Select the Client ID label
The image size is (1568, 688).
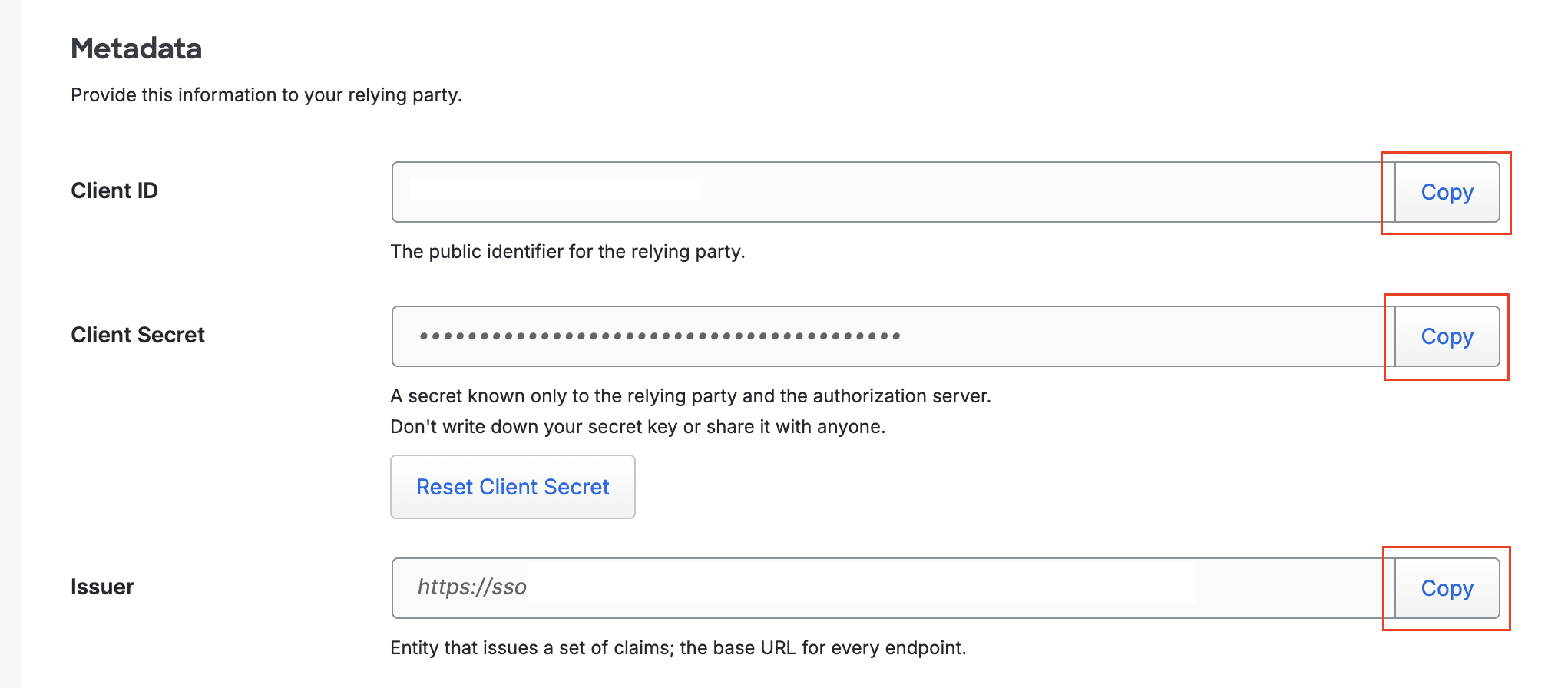click(114, 190)
